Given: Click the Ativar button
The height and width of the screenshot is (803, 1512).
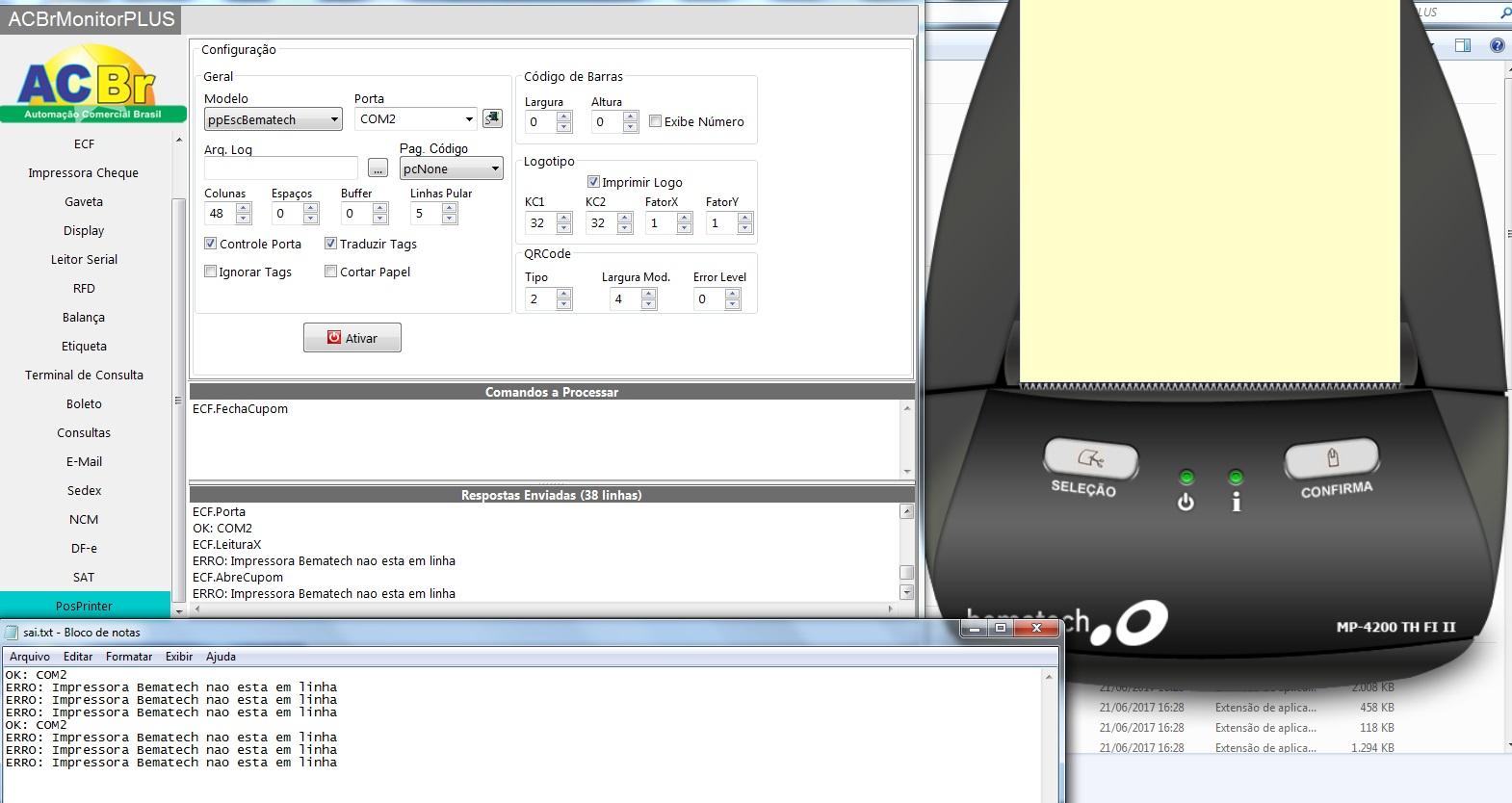Looking at the screenshot, I should tap(352, 338).
